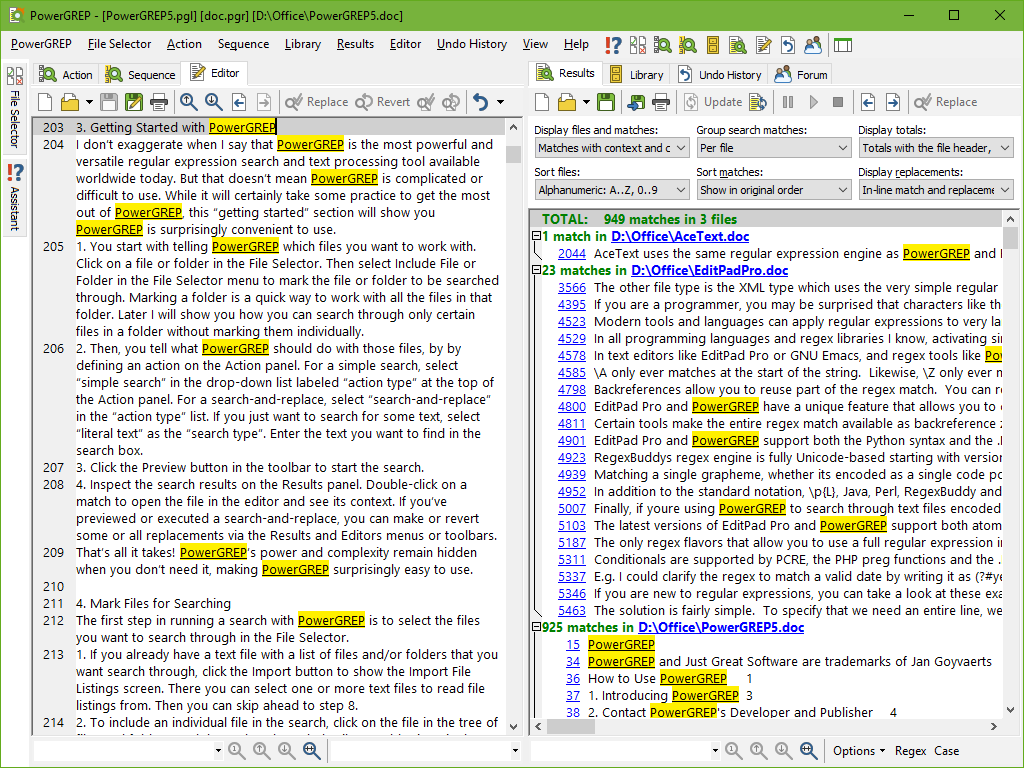The image size is (1024, 768).
Task: Click the Action panel icon in the main toolbar
Action: [x=662, y=45]
